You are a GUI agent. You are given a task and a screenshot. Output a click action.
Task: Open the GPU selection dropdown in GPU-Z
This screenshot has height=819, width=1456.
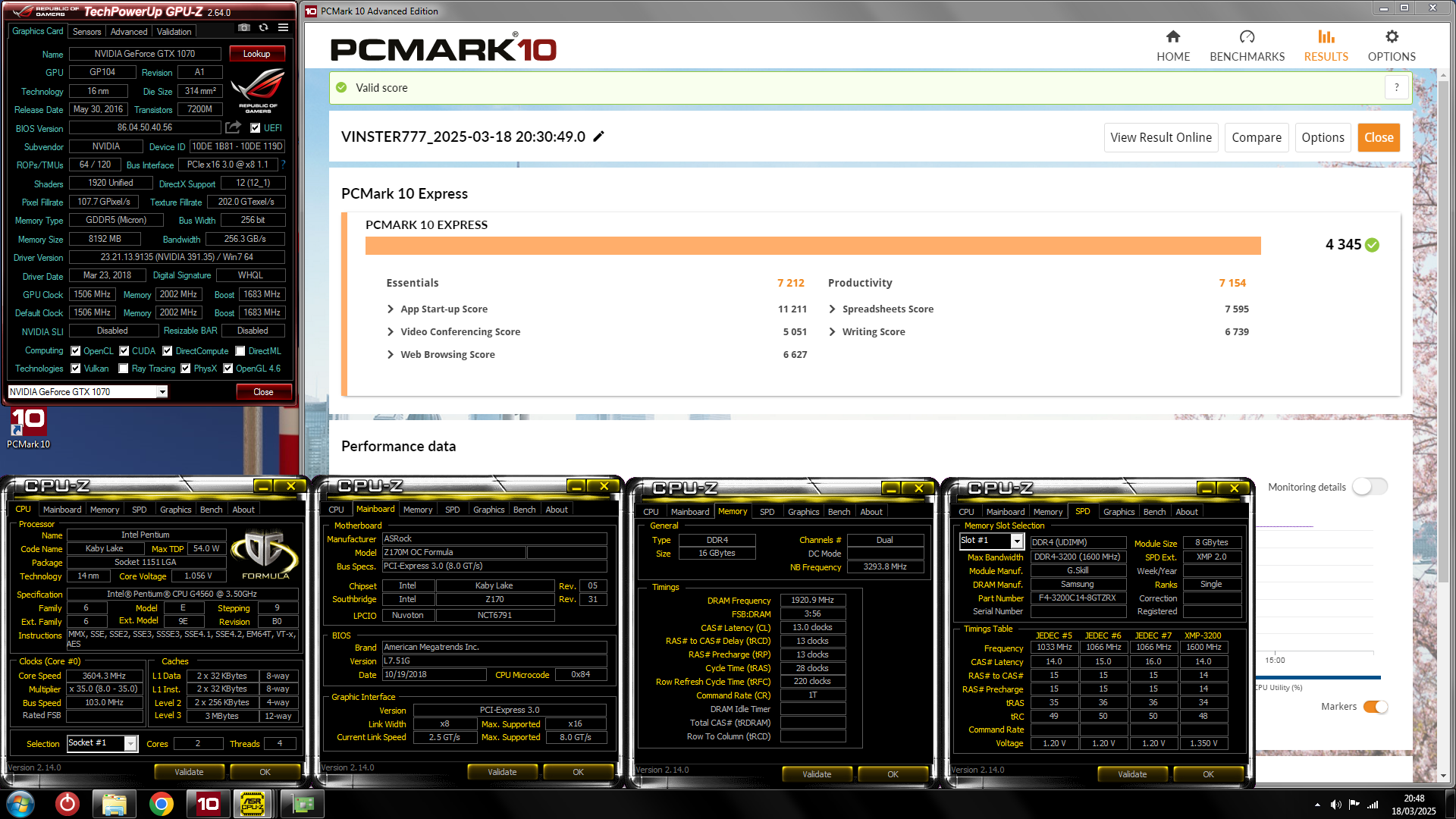[x=162, y=392]
